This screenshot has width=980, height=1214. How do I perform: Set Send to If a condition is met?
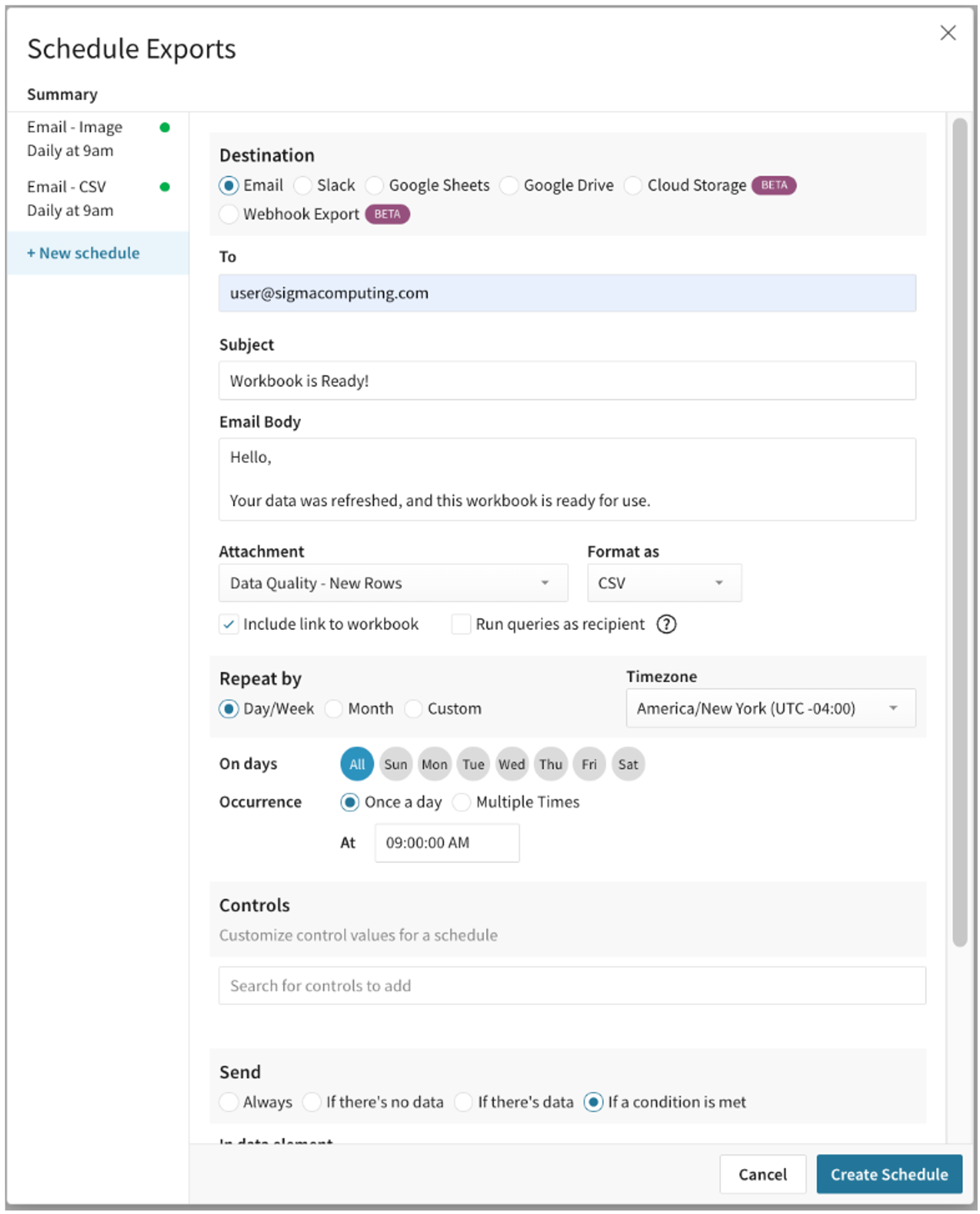[593, 1102]
